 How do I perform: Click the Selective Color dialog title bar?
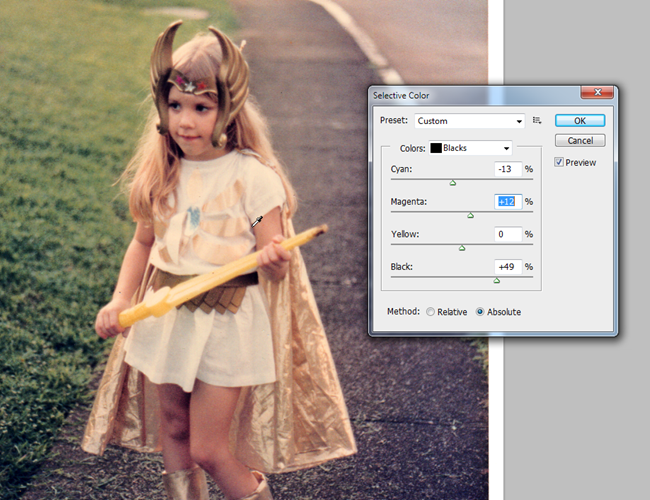pyautogui.click(x=480, y=95)
